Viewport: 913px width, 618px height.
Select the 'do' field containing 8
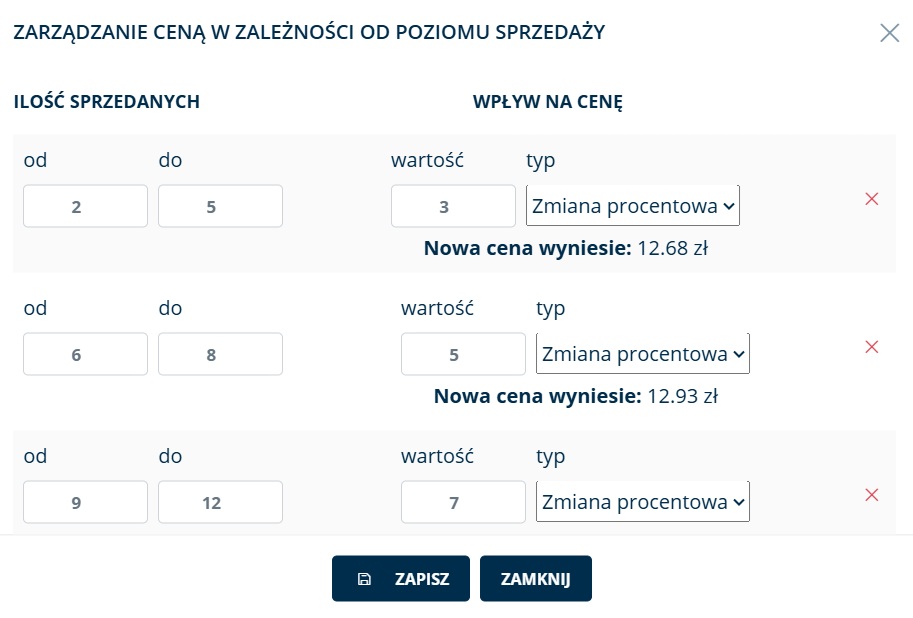pos(221,354)
